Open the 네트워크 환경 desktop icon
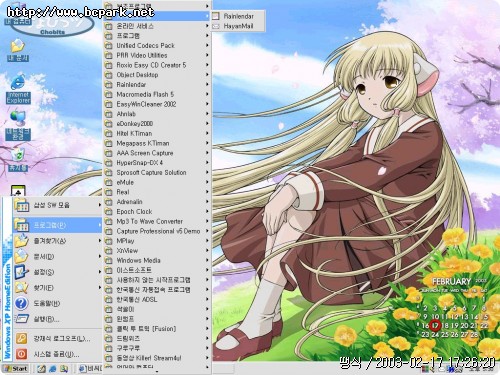The height and width of the screenshot is (375, 500). 18,125
